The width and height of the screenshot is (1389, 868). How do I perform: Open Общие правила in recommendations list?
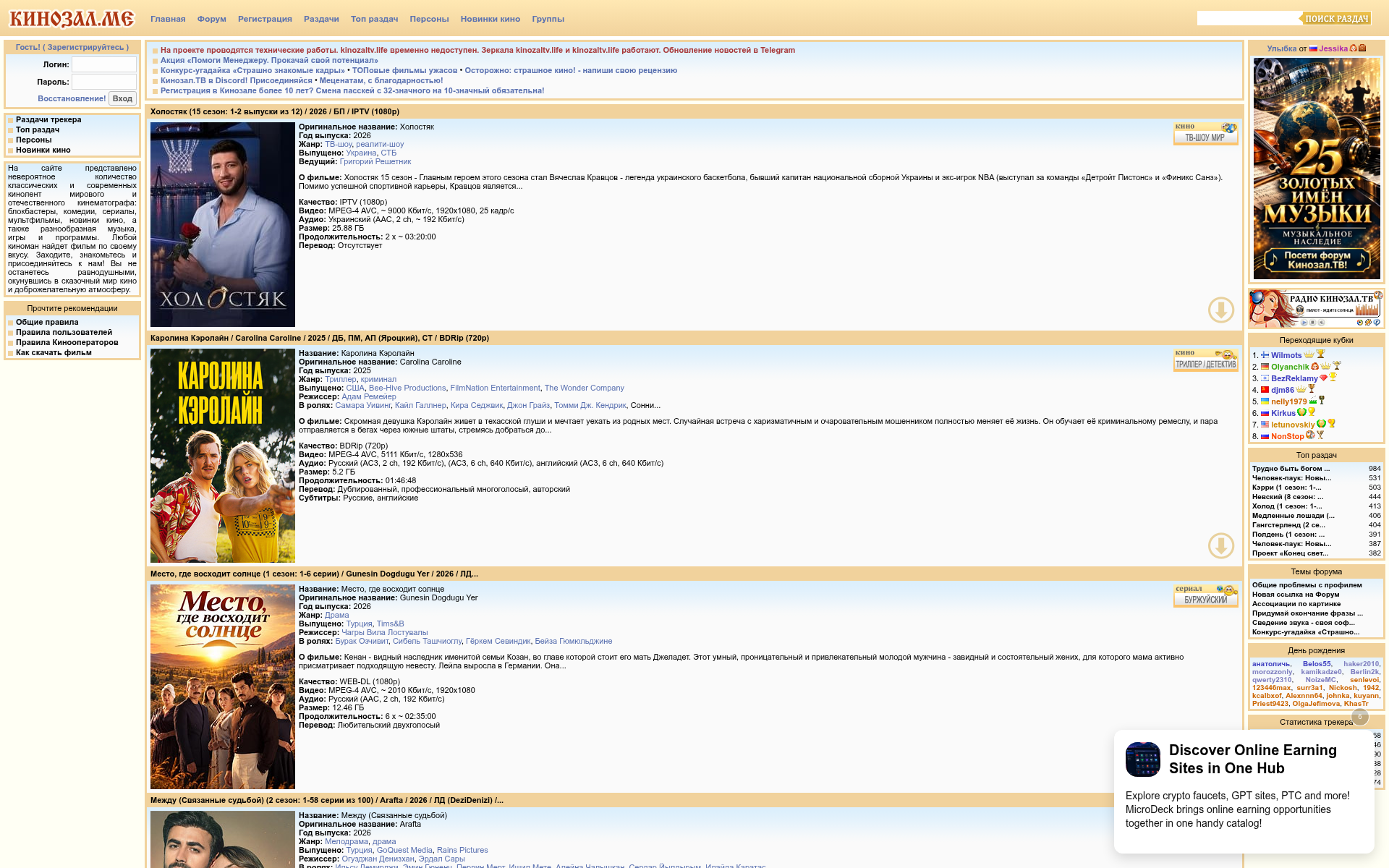47,322
